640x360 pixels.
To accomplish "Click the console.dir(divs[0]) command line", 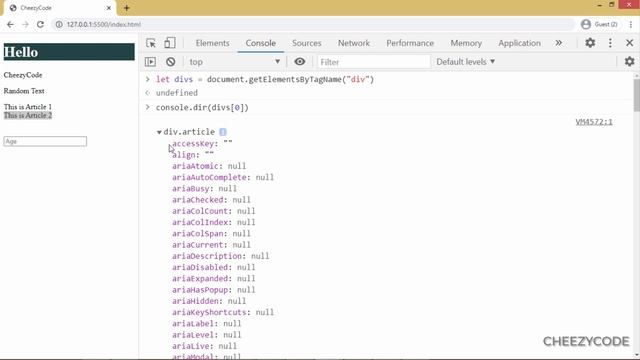I will [202, 107].
